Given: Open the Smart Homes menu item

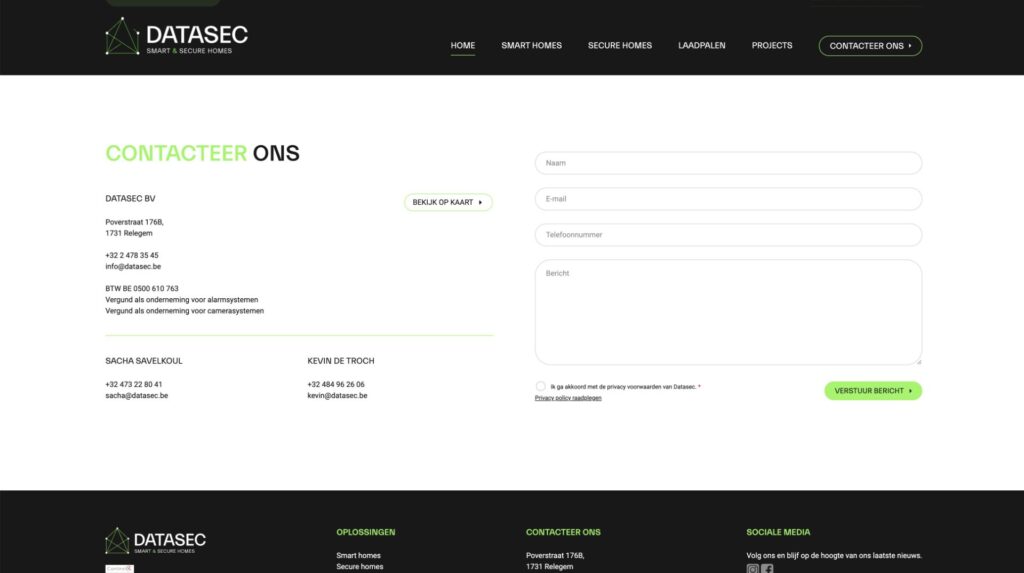Looking at the screenshot, I should 532,46.
